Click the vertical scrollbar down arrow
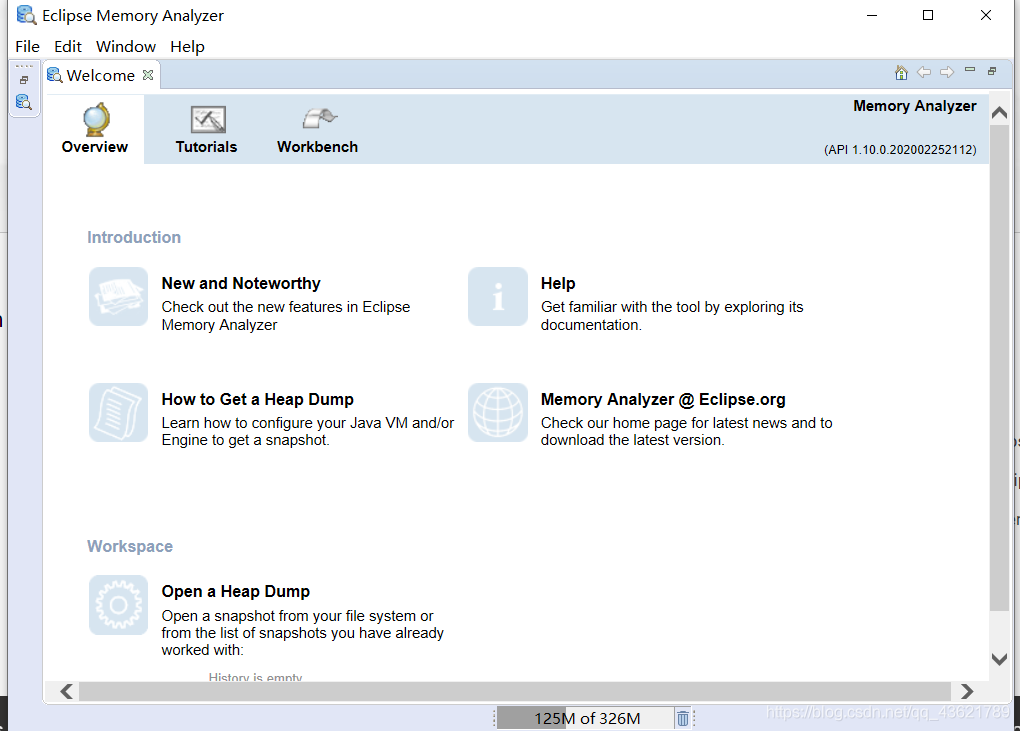 [x=999, y=659]
